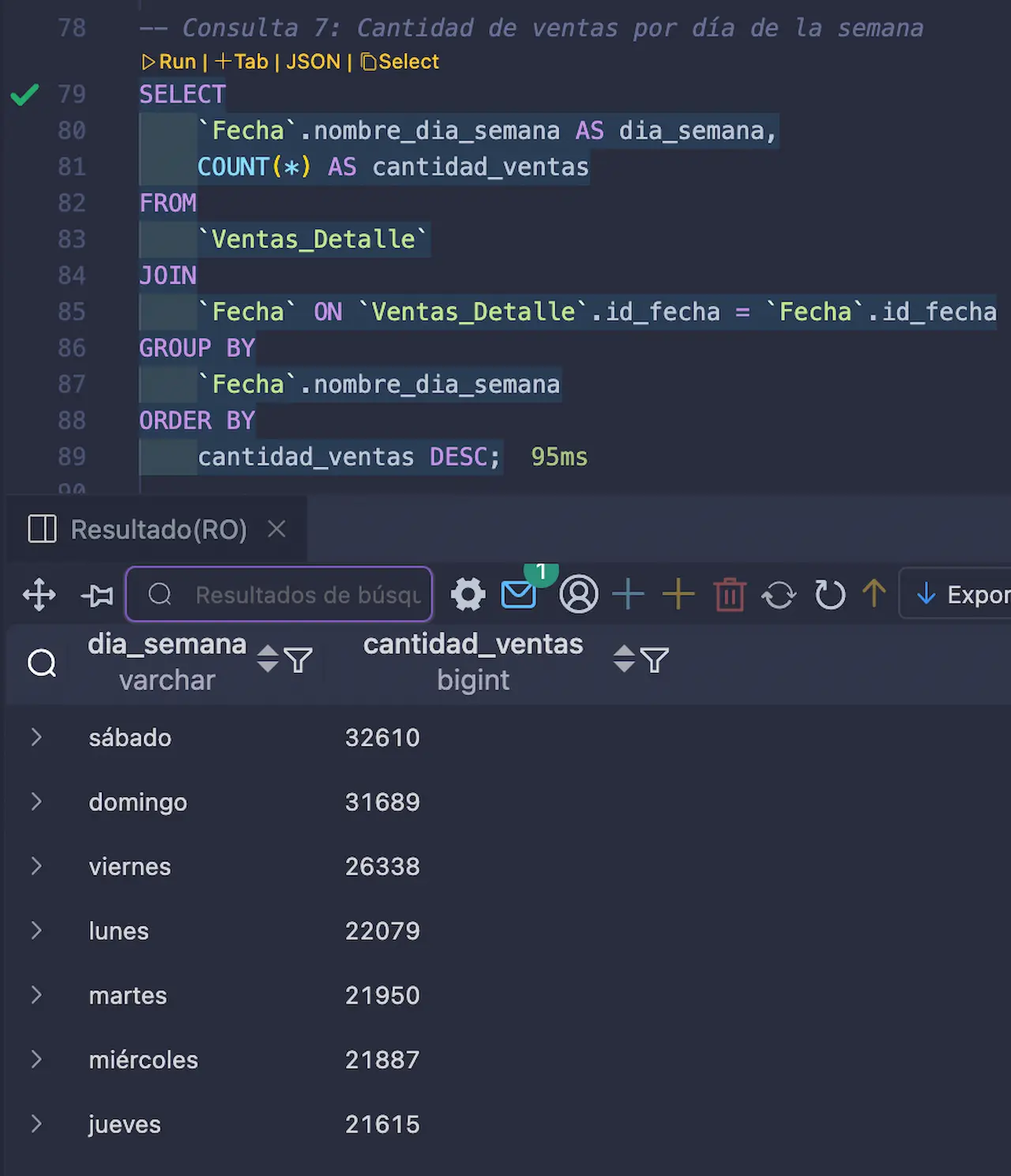
Task: Toggle filter on dia_semana column
Action: [x=299, y=660]
